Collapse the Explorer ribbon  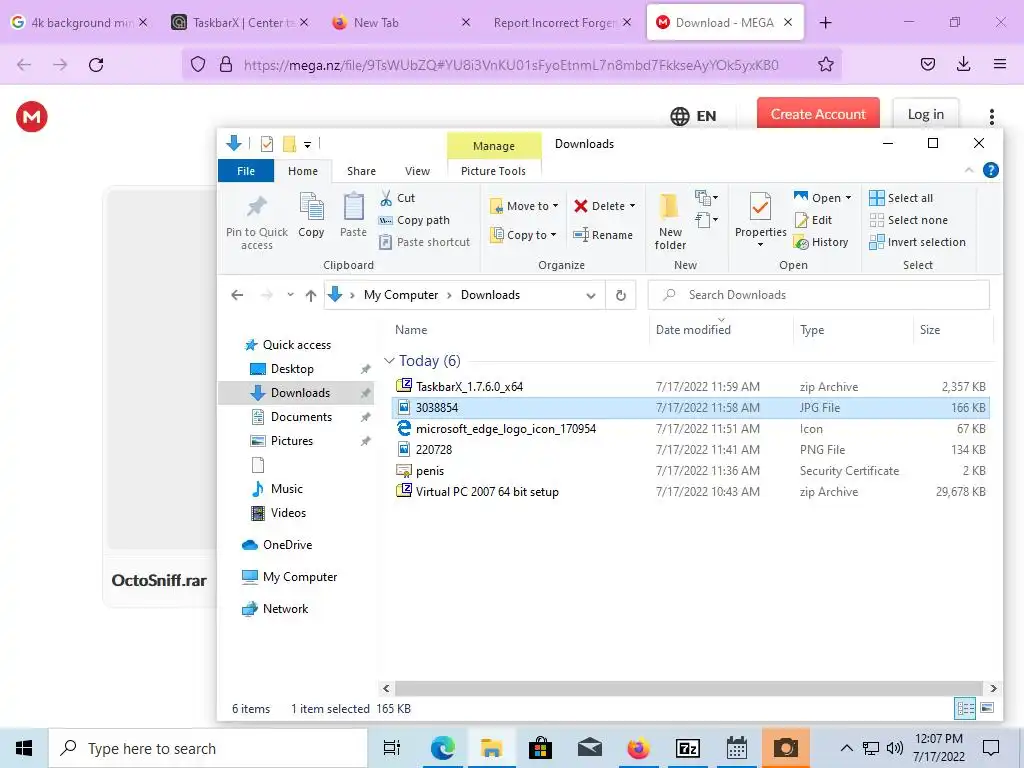[969, 170]
